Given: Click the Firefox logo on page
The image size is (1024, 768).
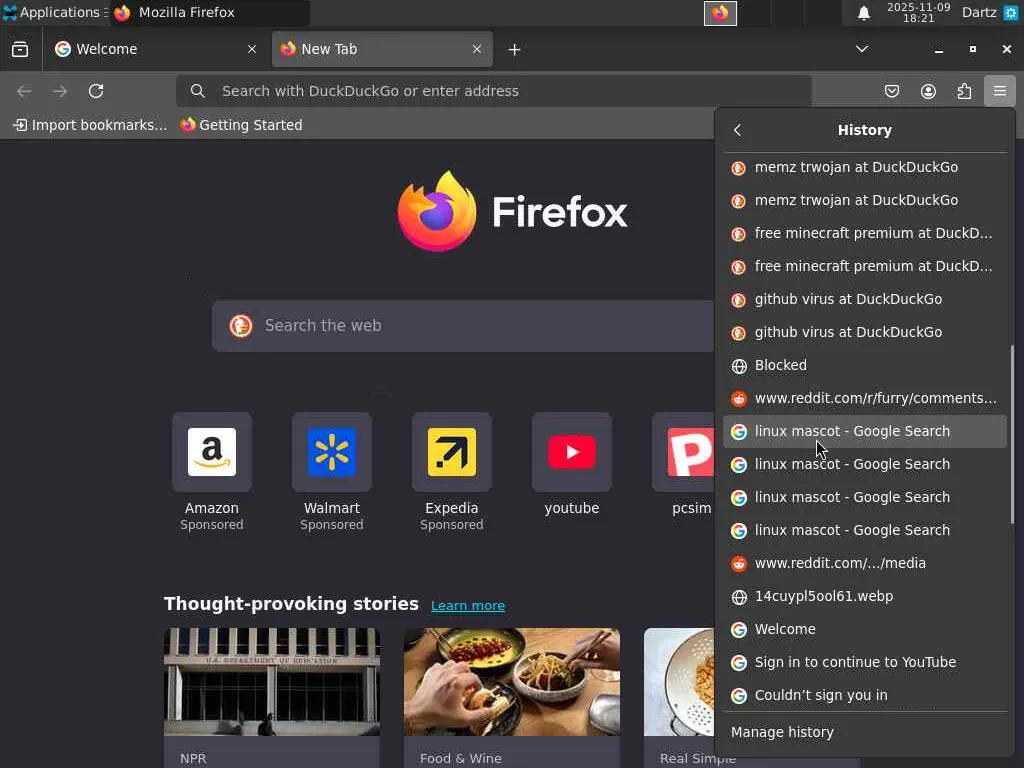Looking at the screenshot, I should (x=513, y=212).
